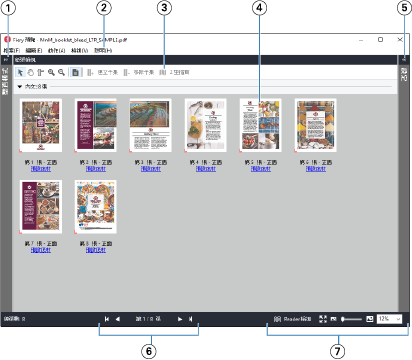The height and width of the screenshot is (360, 412).
Task: Open the Reader view
Action: tap(292, 319)
